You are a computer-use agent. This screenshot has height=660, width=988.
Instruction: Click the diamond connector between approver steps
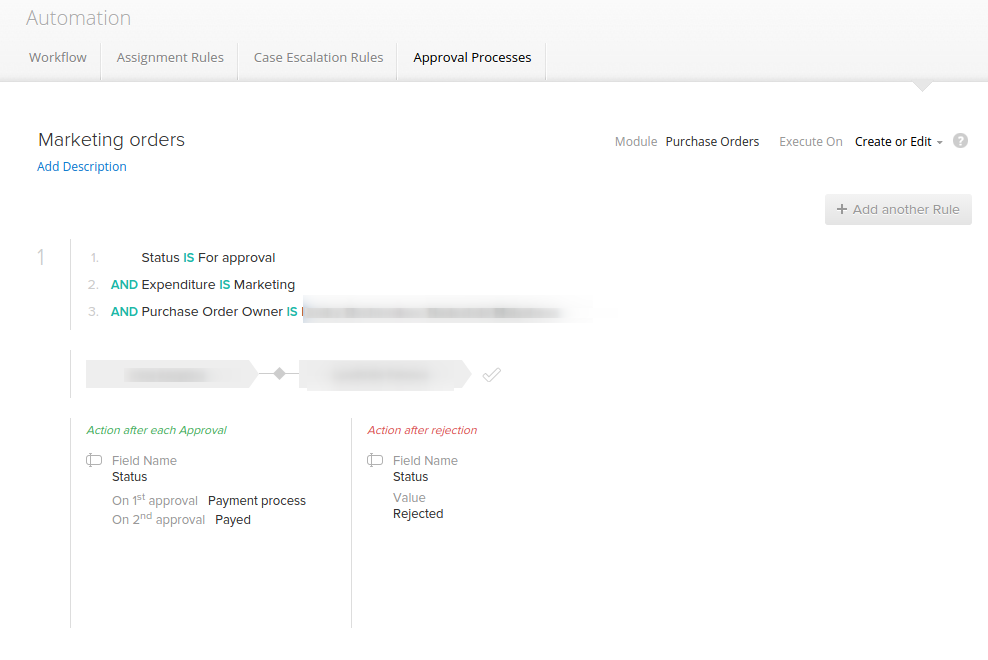pos(279,374)
